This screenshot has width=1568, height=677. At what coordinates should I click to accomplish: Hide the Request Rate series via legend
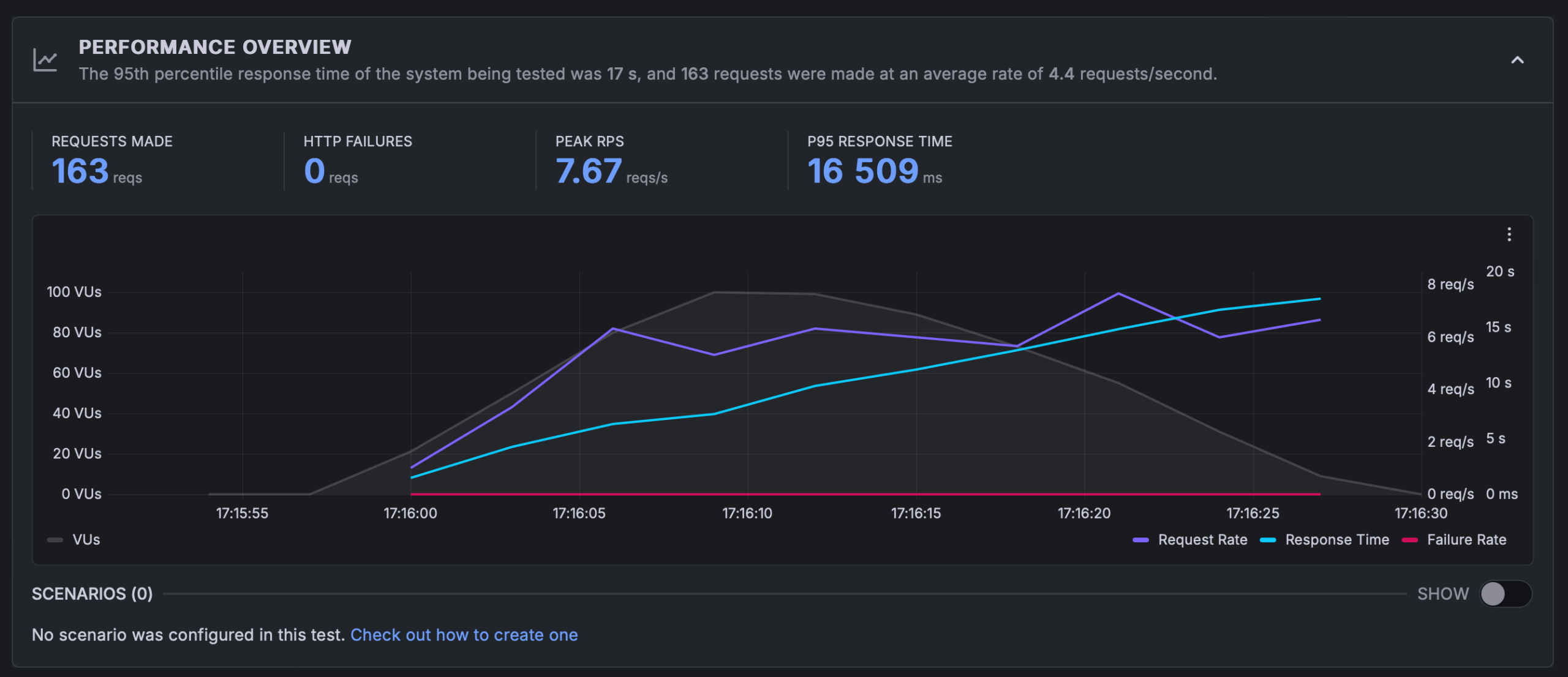click(1202, 540)
